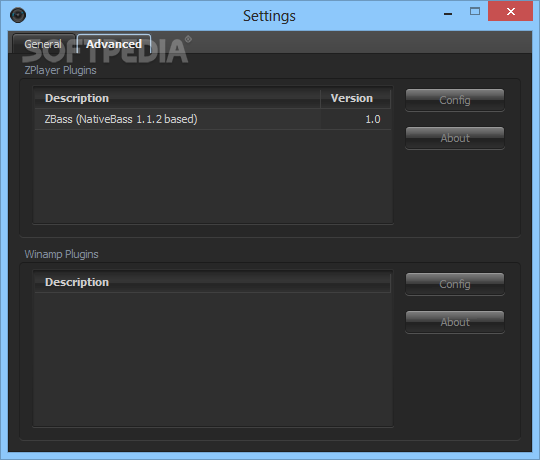This screenshot has height=460, width=540.
Task: Sort ZPlayer plugins by Description header
Action: coord(177,98)
